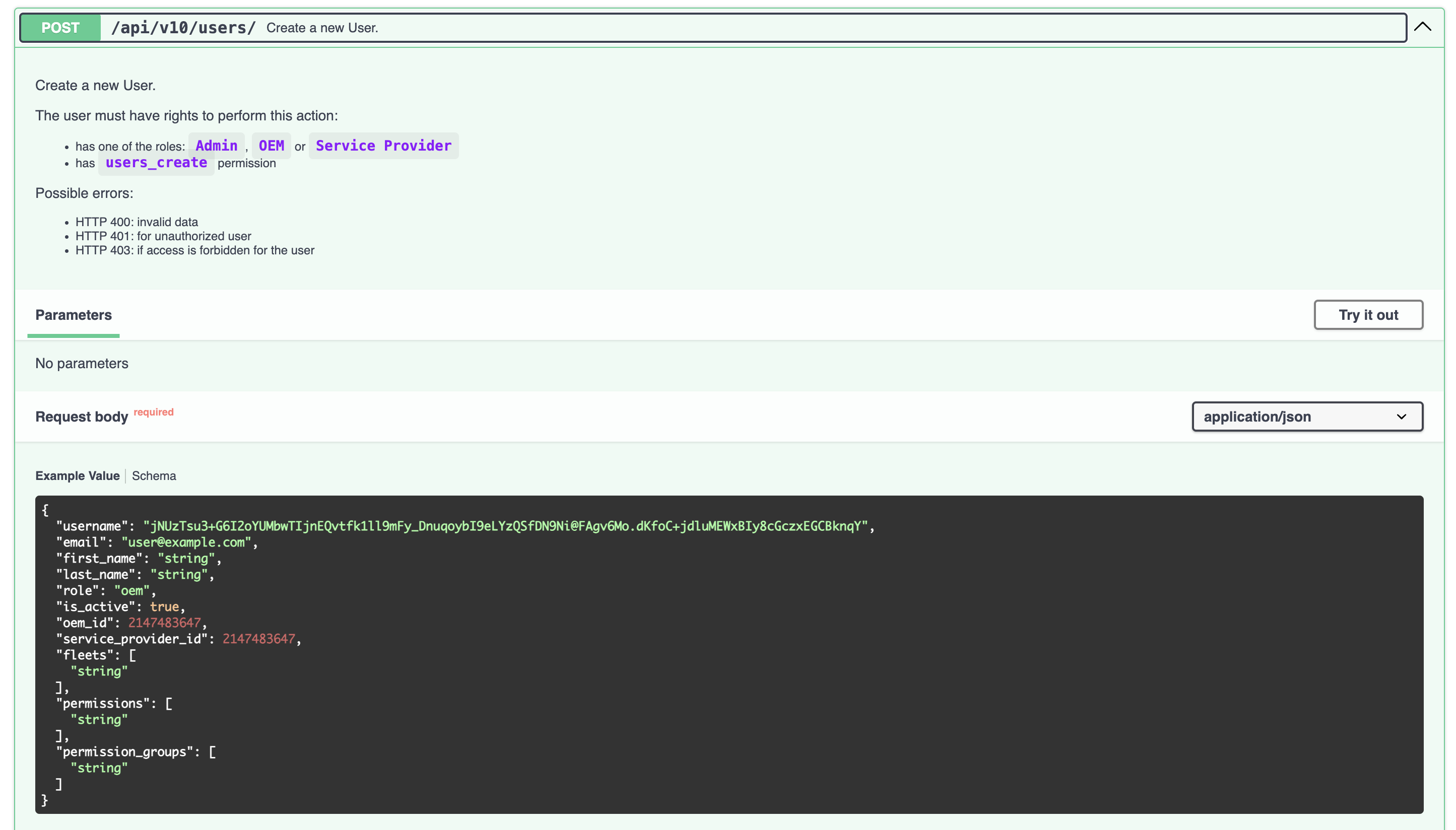Select the Parameters section tab

74,315
